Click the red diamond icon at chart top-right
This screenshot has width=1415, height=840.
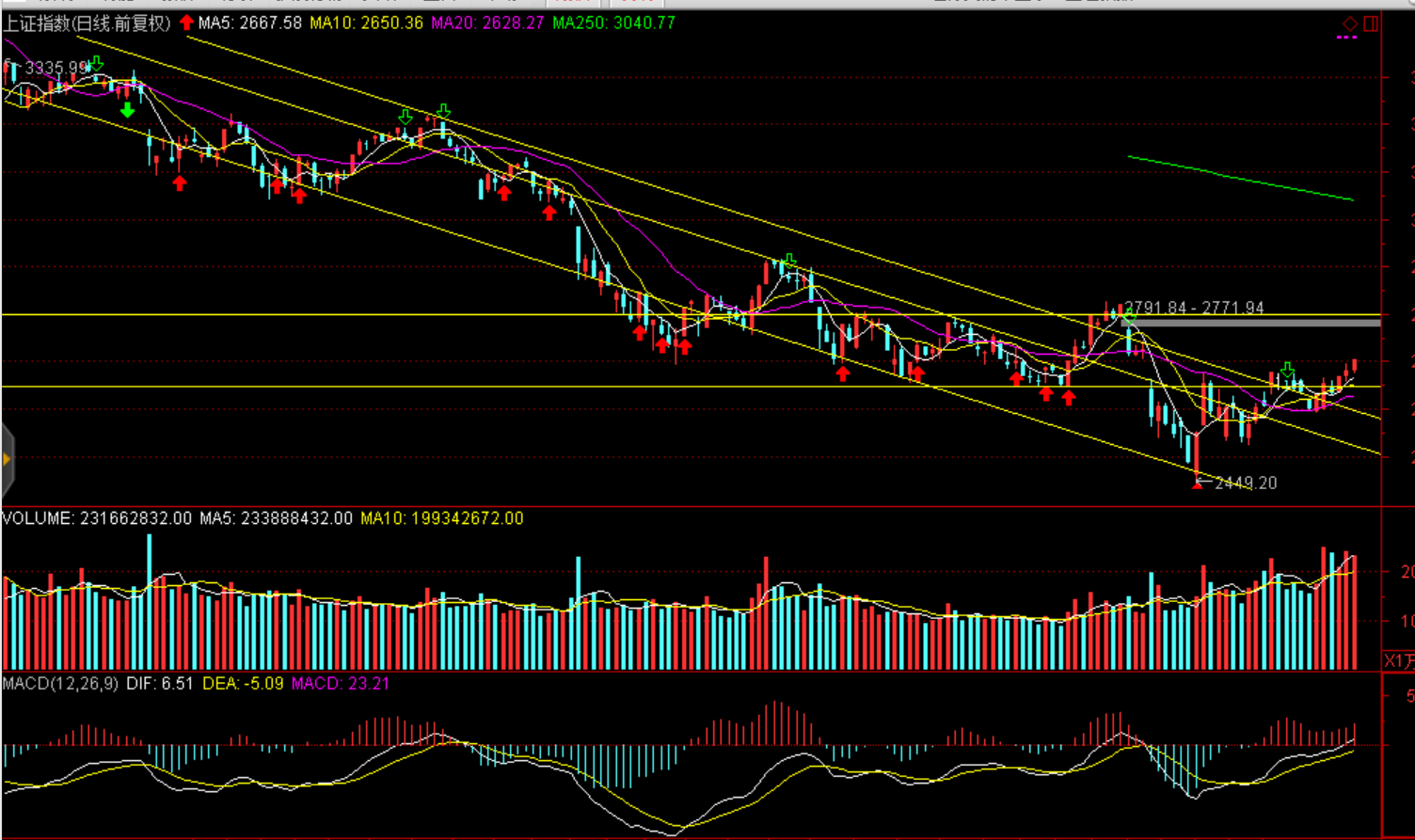[1350, 24]
